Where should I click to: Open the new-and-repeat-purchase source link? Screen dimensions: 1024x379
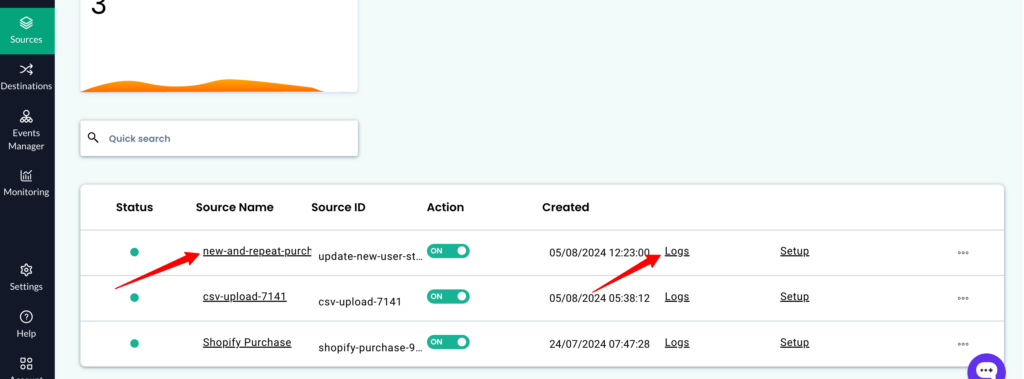point(257,251)
